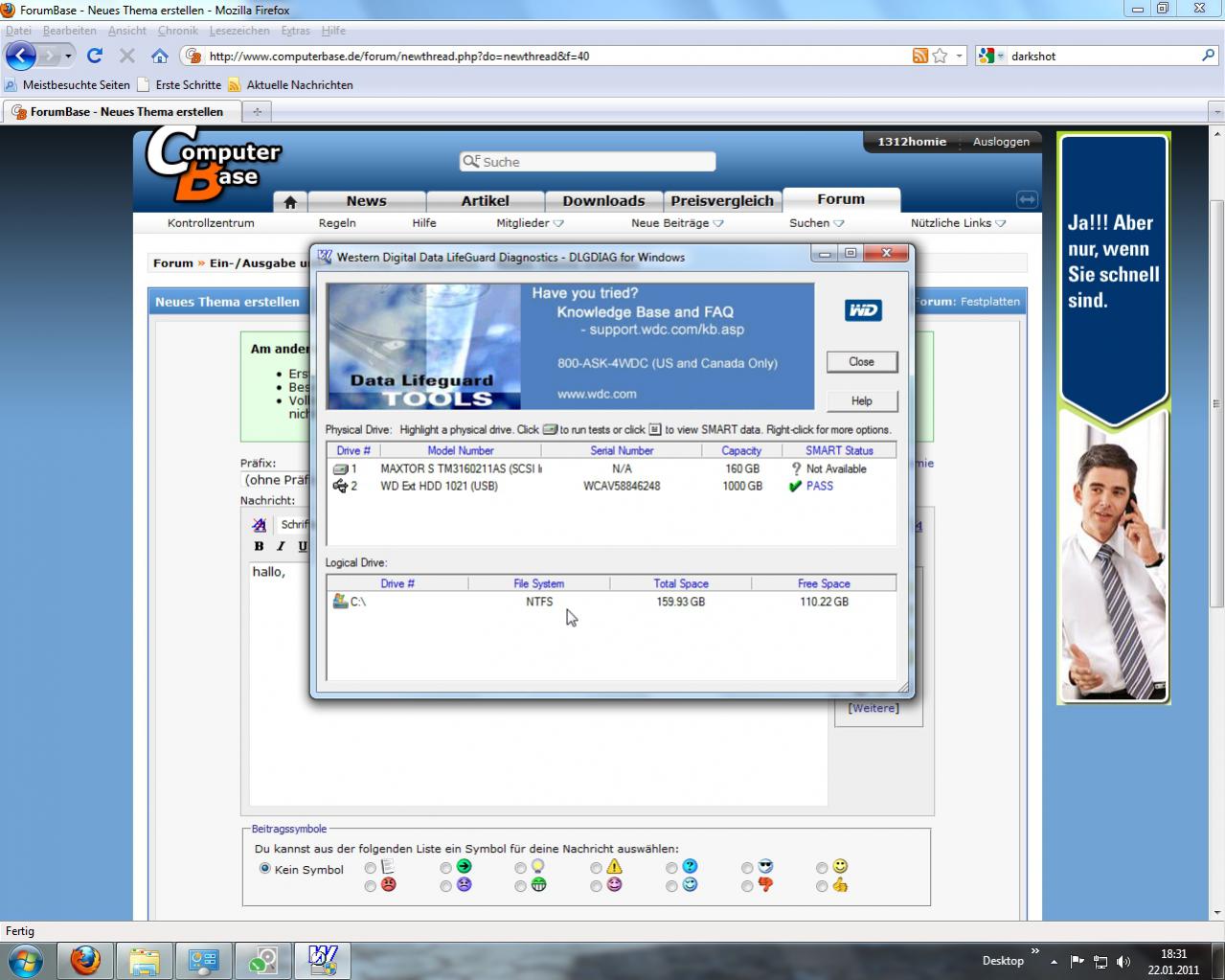Click the Weitere link
Image resolution: width=1225 pixels, height=980 pixels.
pos(873,708)
